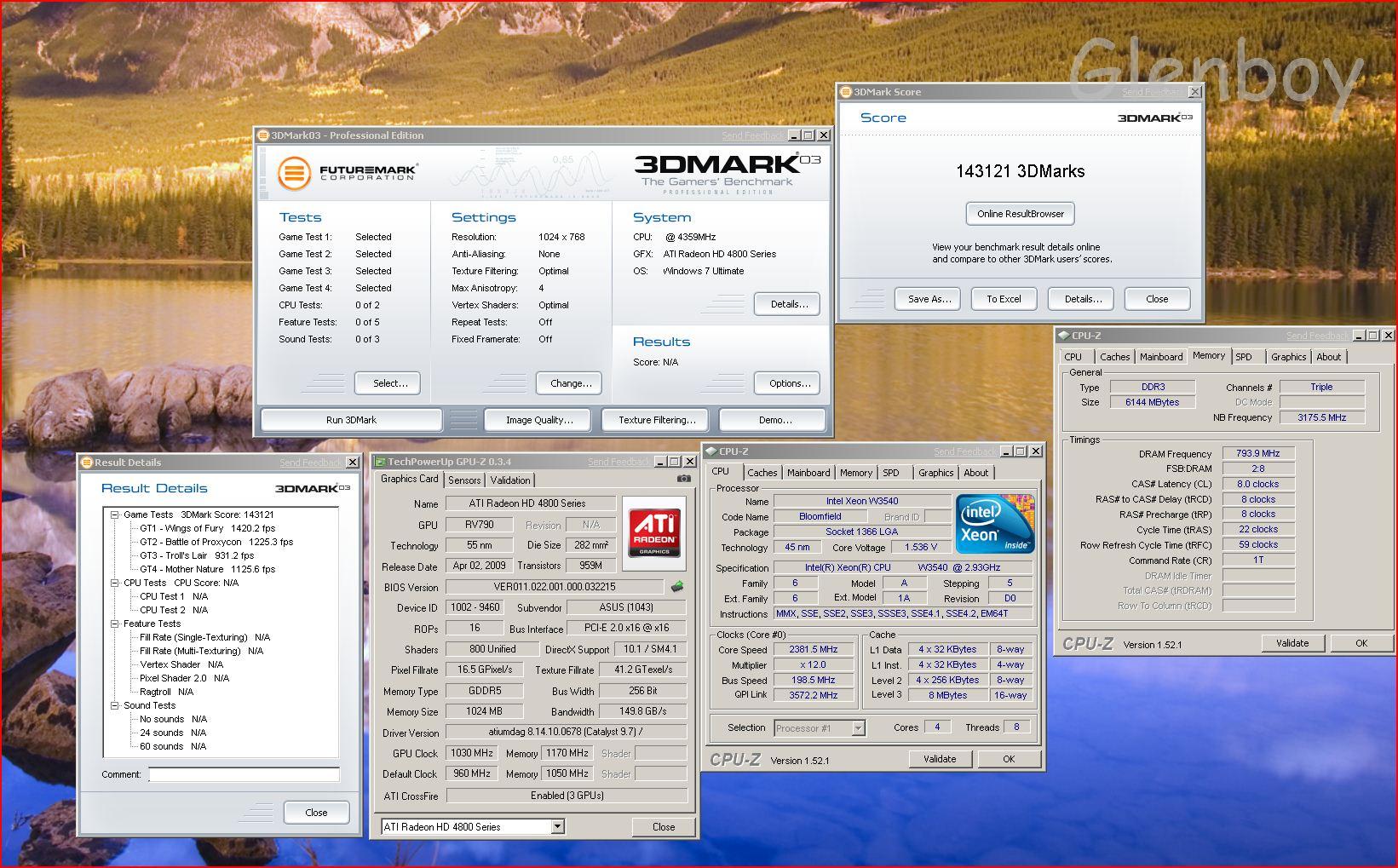The width and height of the screenshot is (1398, 868).
Task: Click the GPU-Z title bar icon
Action: [381, 462]
